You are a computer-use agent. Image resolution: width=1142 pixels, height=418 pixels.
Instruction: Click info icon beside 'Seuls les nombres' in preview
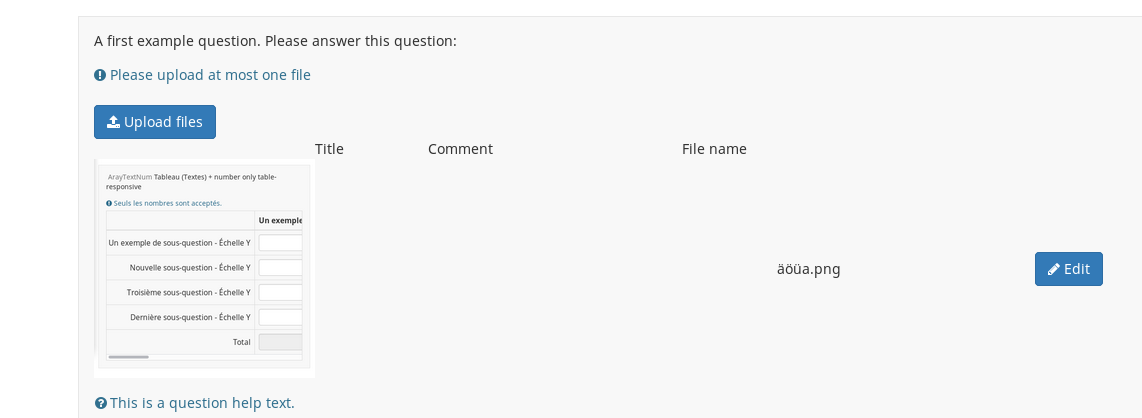pos(109,203)
